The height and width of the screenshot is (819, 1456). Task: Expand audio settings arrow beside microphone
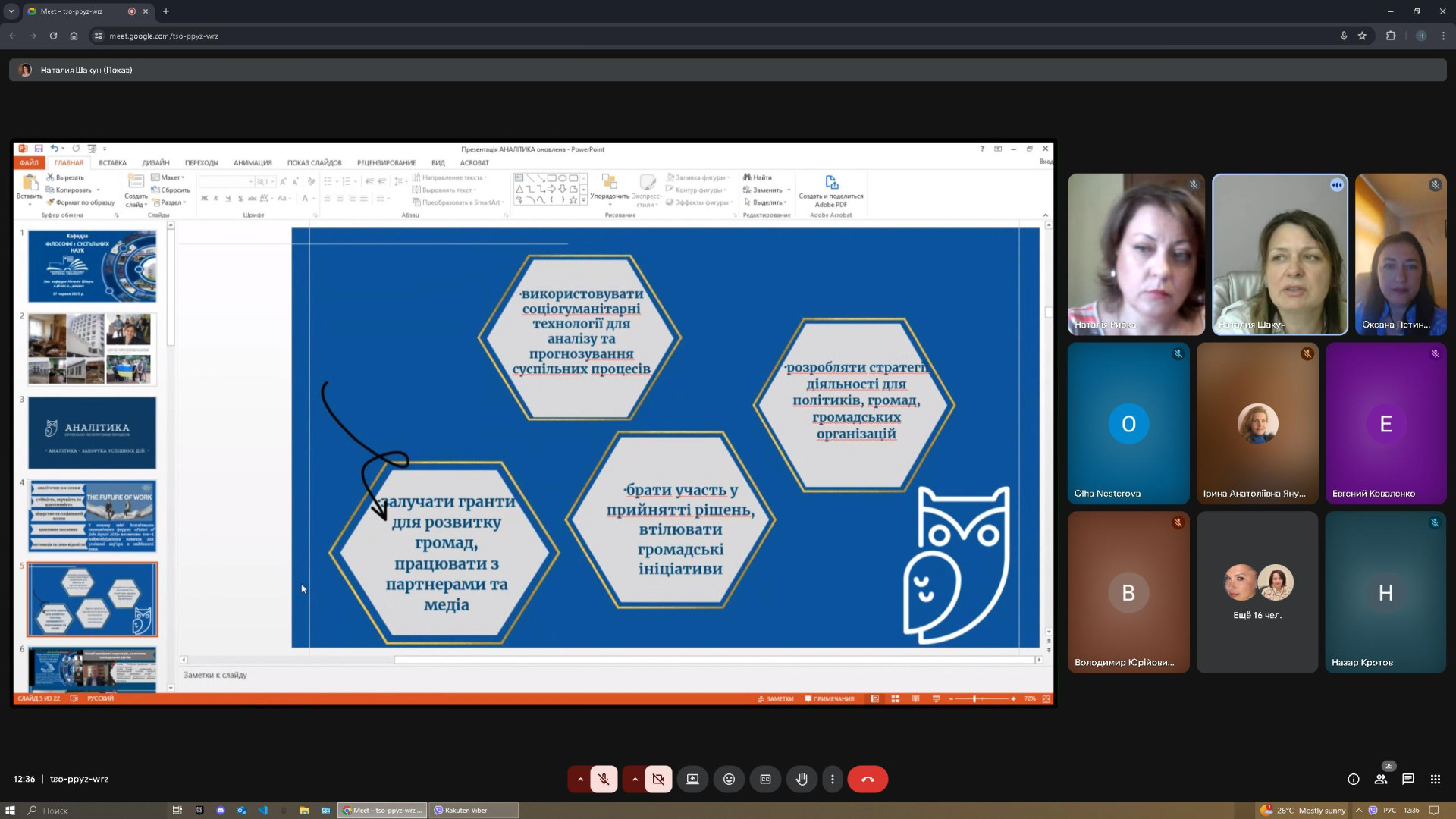click(580, 779)
